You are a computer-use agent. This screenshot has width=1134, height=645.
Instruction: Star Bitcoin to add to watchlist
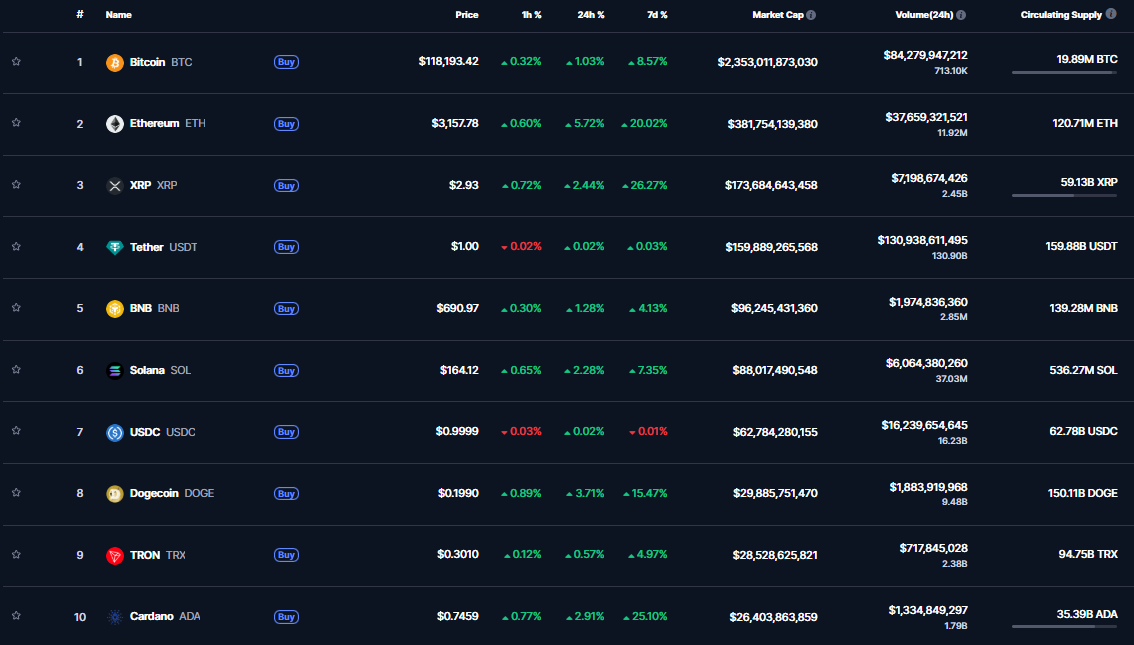pos(16,62)
